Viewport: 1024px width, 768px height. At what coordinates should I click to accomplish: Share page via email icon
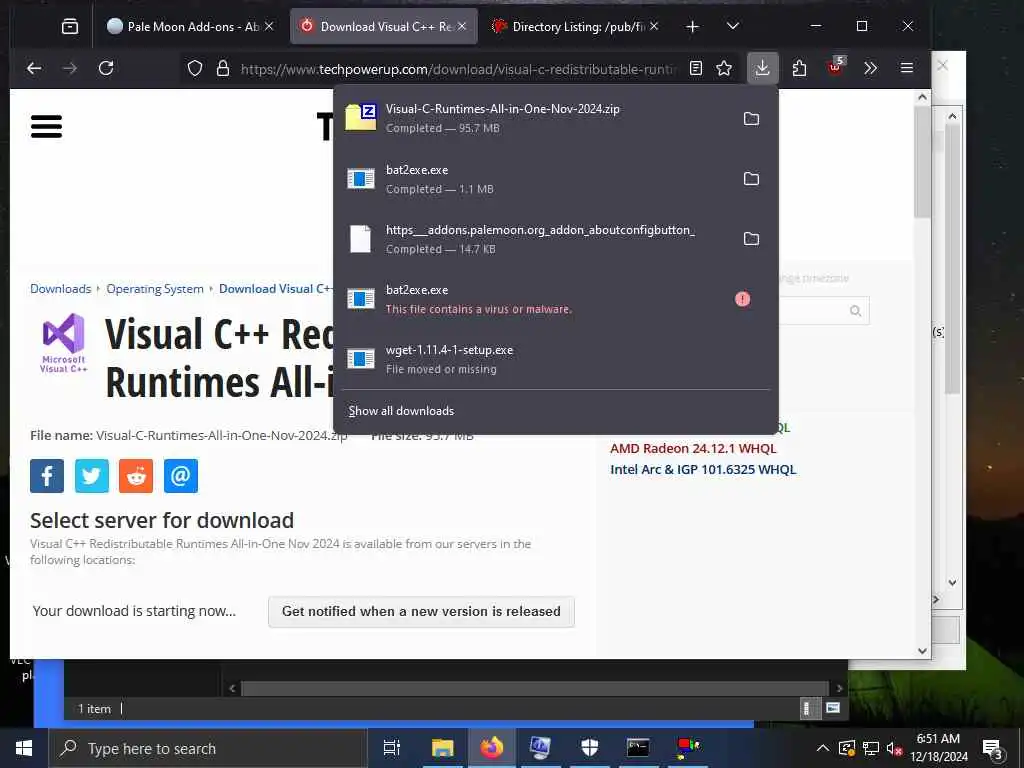[180, 475]
